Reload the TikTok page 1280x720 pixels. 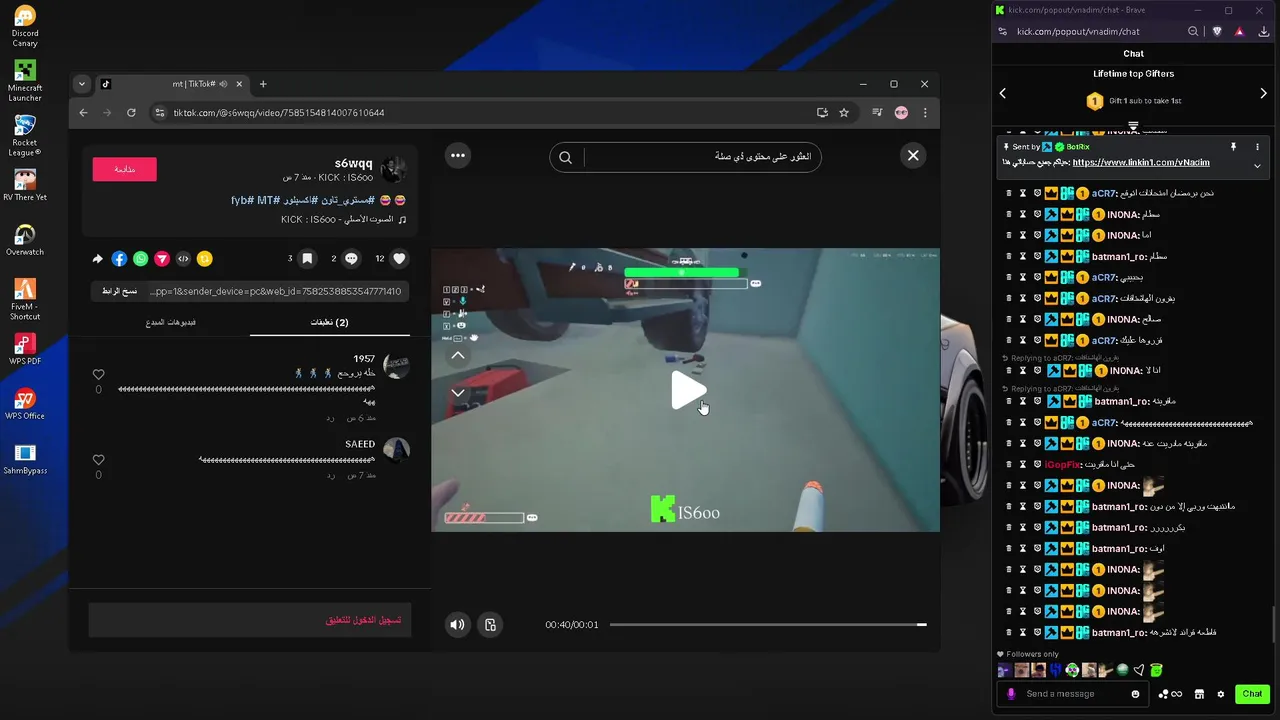pyautogui.click(x=131, y=113)
